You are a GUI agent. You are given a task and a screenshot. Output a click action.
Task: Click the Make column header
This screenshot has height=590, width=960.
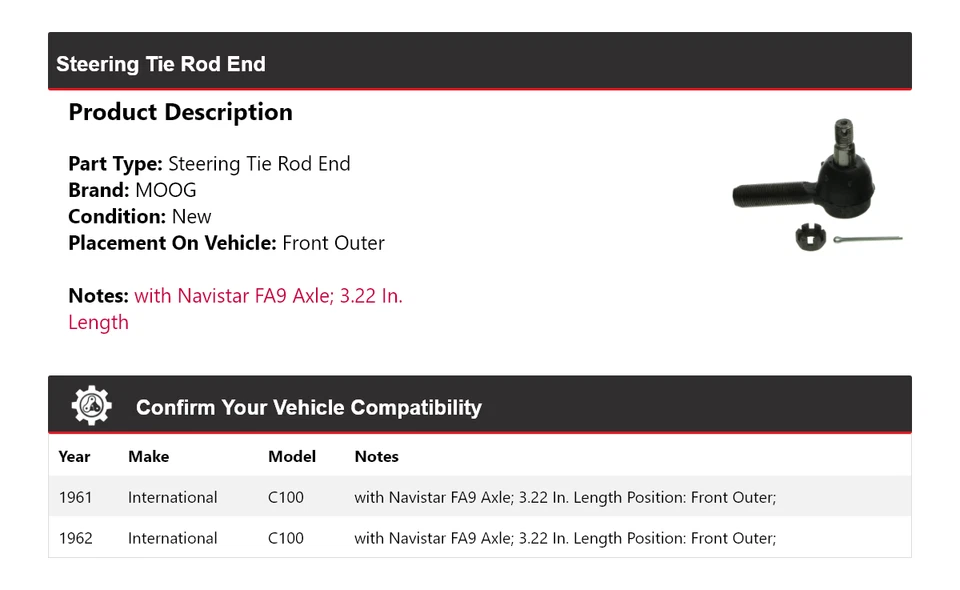148,457
